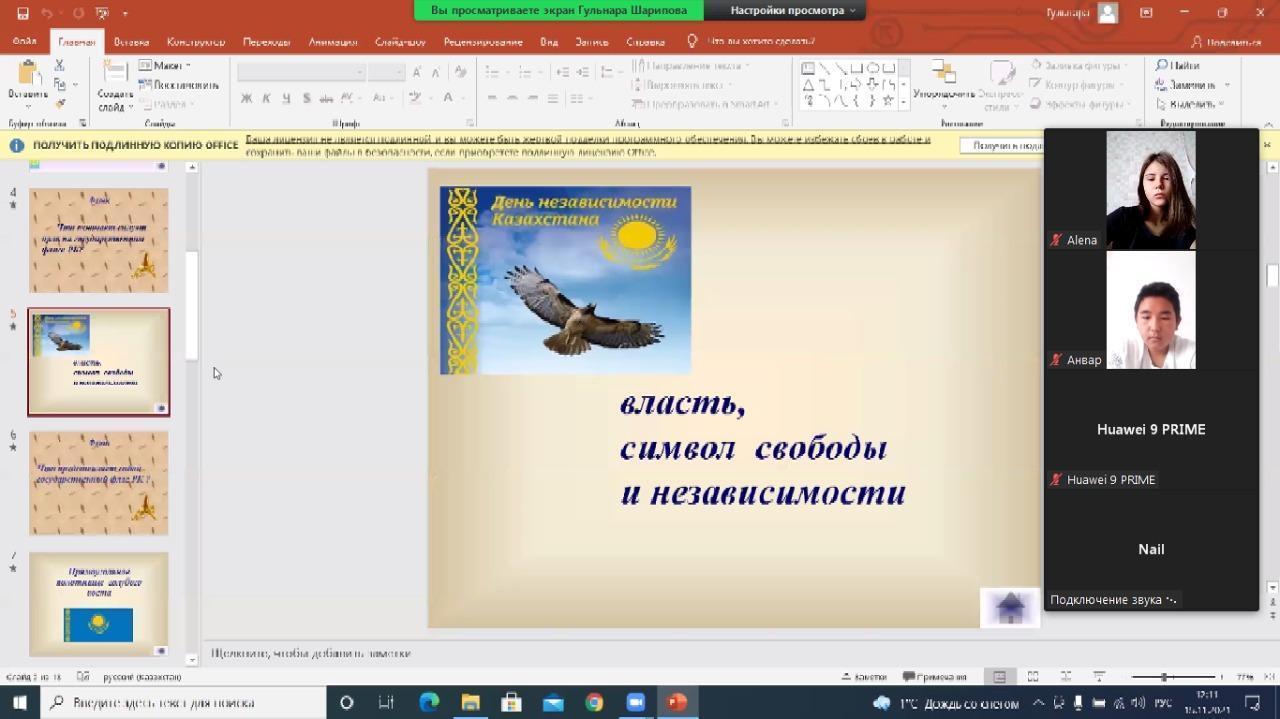Click the home action button on slide
The width and height of the screenshot is (1280, 719).
tap(1010, 607)
